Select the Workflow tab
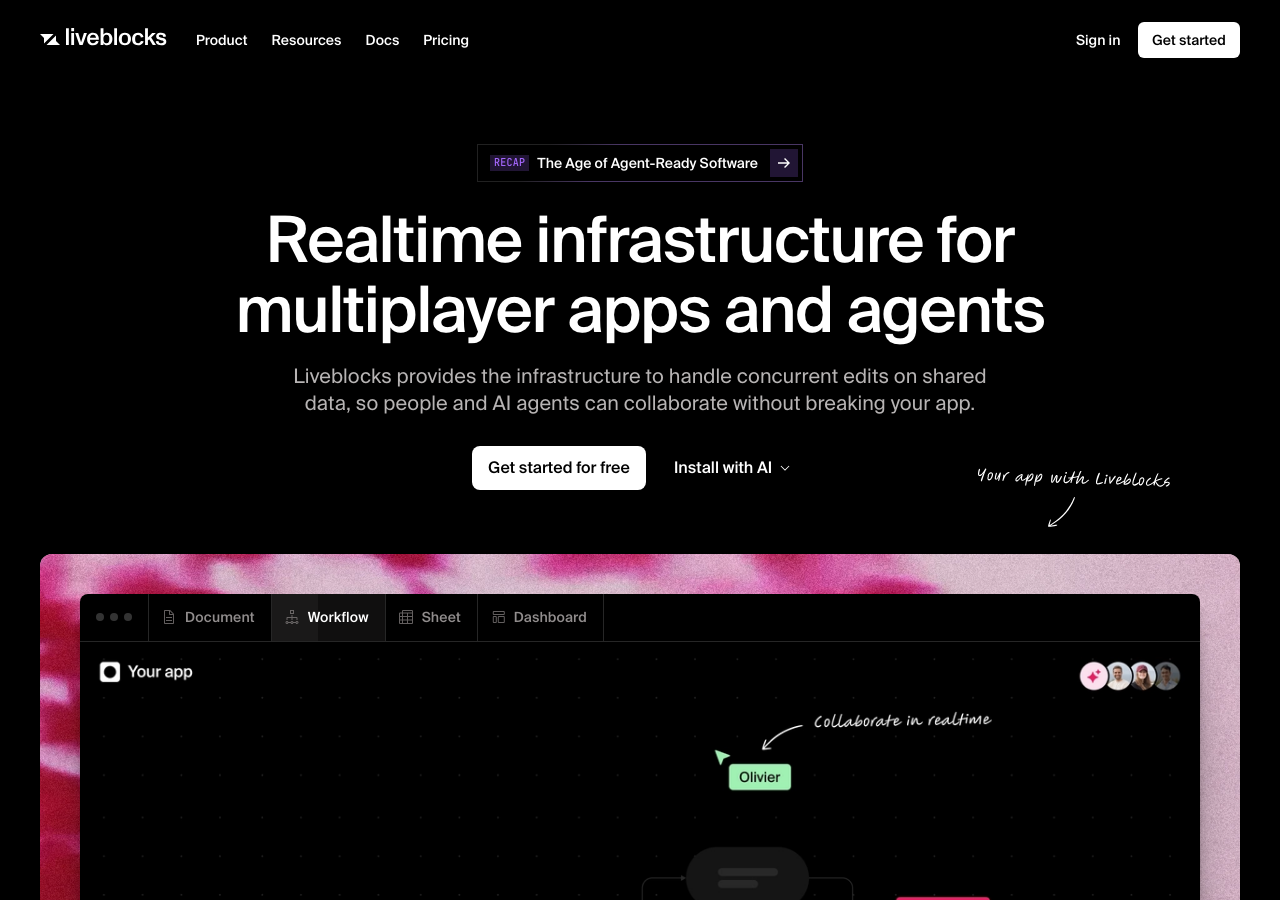Screen dimensions: 1280x900 [328, 617]
